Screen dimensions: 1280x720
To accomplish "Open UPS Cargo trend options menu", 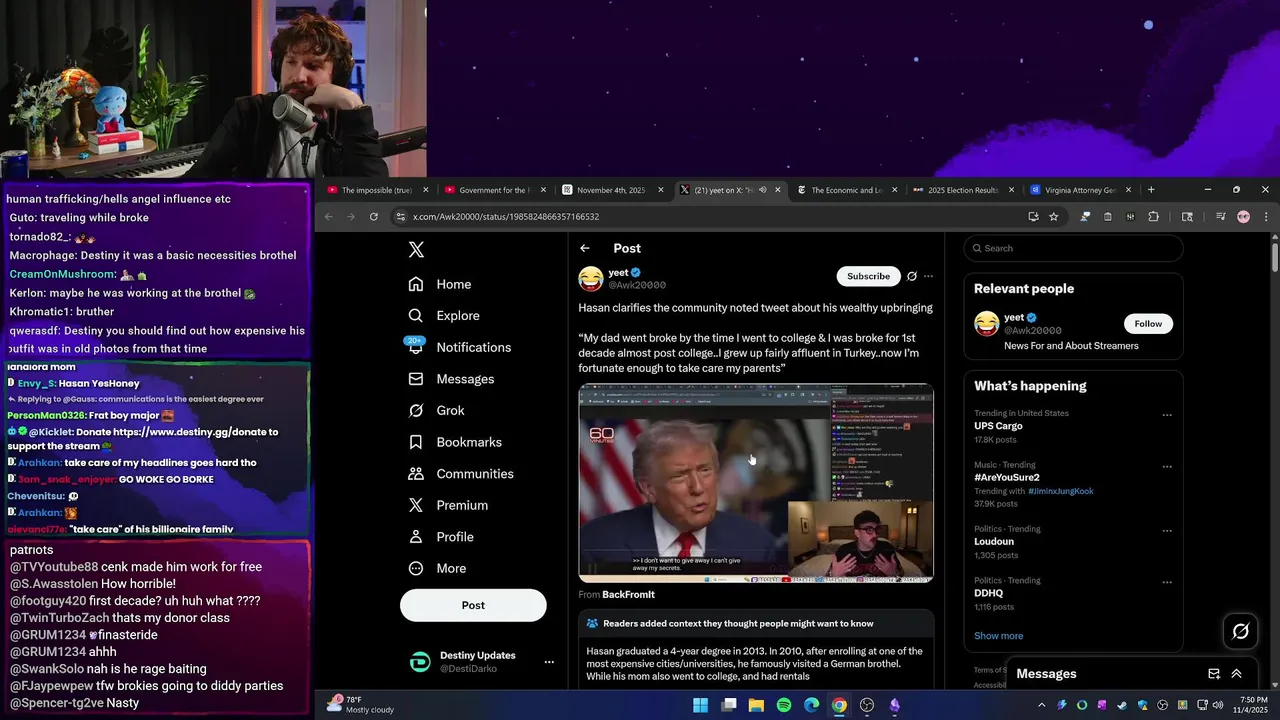I will [x=1166, y=415].
